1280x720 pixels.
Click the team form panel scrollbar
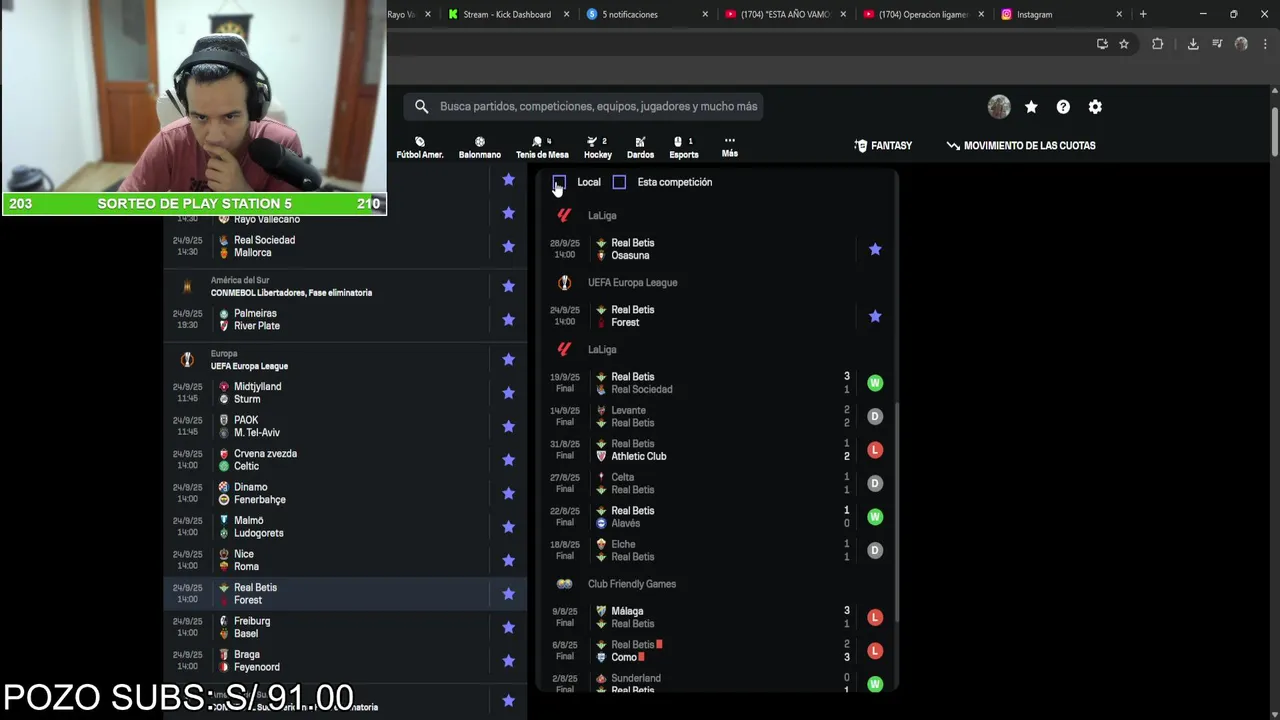[895, 512]
